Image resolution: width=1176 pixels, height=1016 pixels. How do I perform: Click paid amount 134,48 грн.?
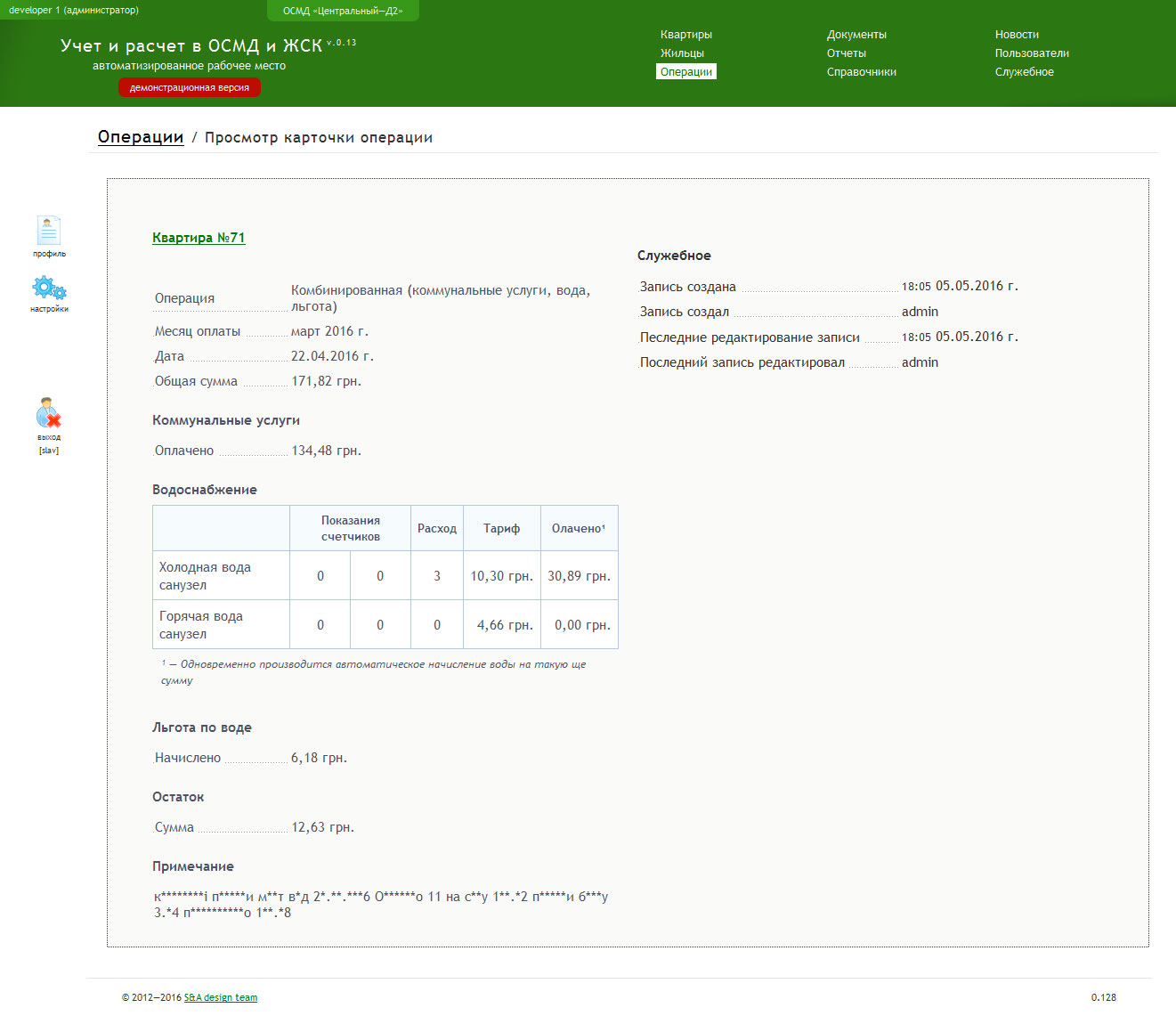click(326, 451)
